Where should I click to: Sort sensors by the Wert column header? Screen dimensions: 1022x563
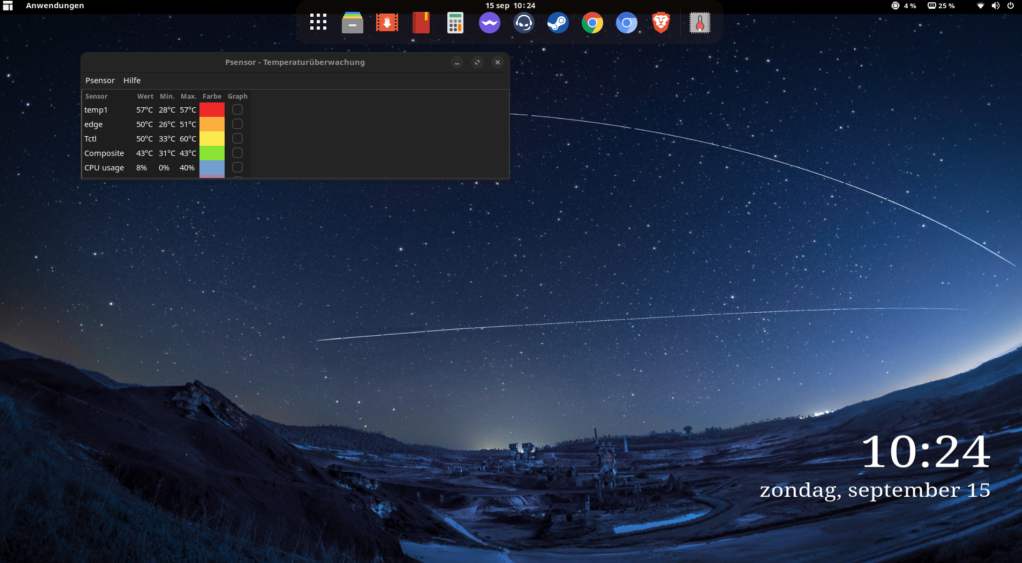pos(145,96)
